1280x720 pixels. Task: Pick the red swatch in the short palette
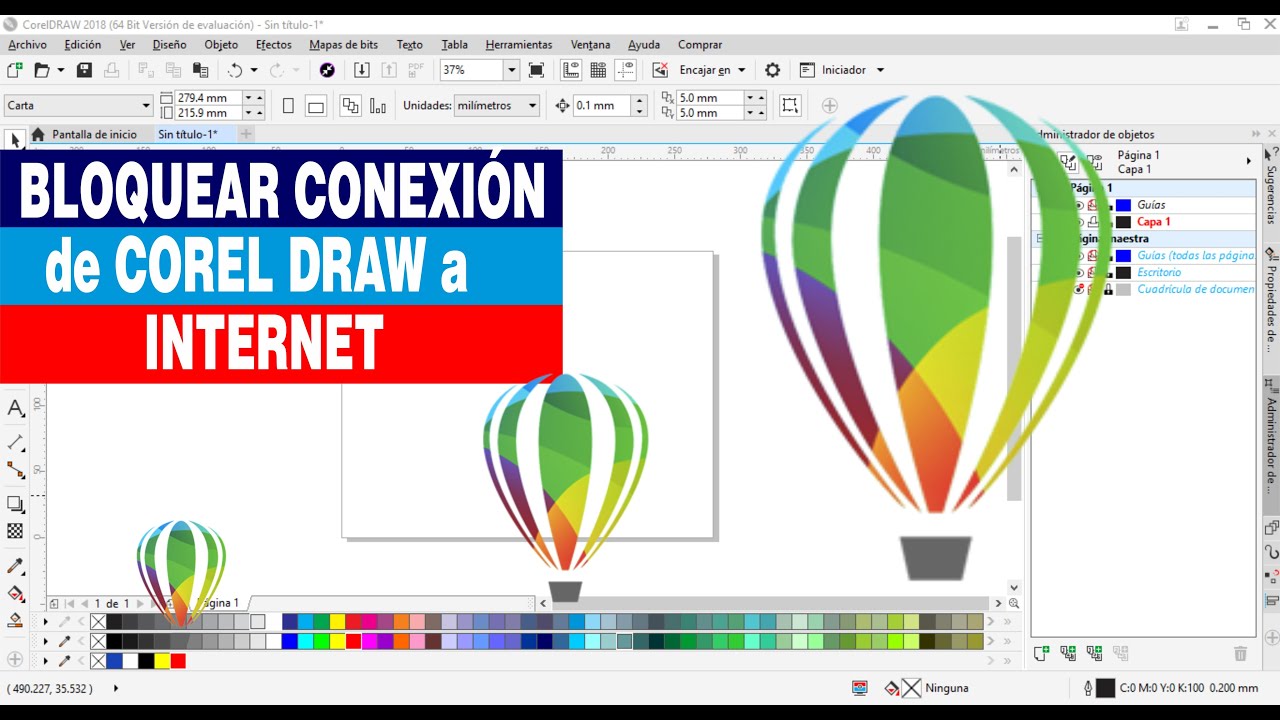178,661
